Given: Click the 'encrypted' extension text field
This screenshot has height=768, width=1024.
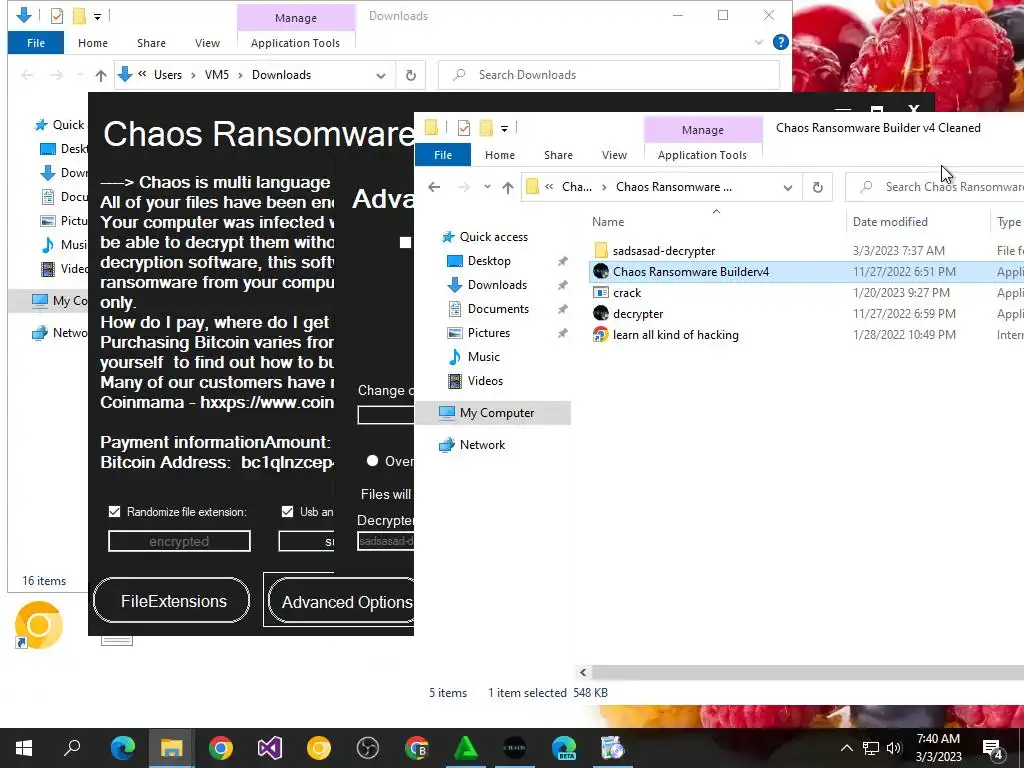Looking at the screenshot, I should (x=179, y=541).
